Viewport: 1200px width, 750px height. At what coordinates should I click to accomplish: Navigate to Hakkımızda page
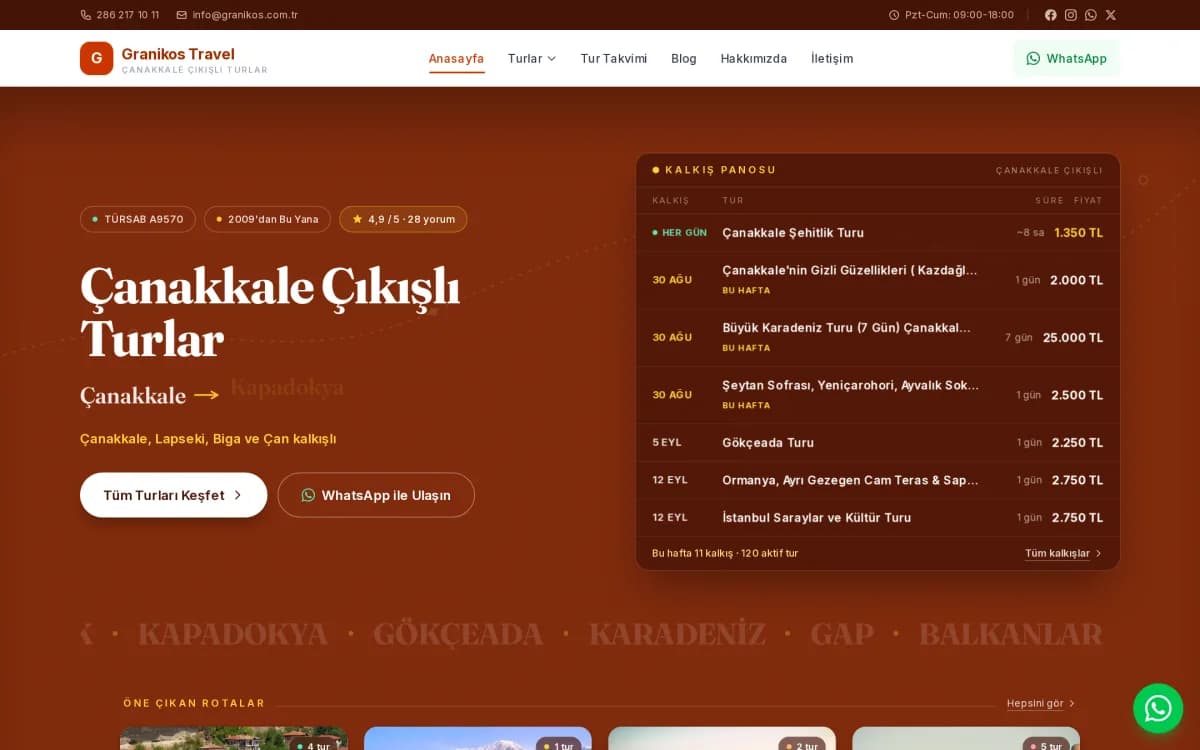tap(754, 58)
